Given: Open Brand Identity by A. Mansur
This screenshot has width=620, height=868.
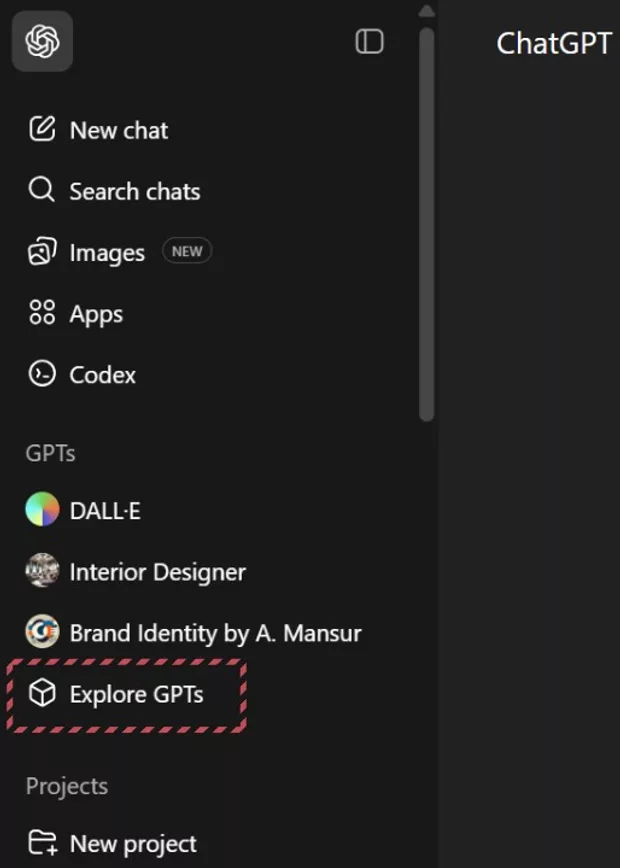Looking at the screenshot, I should (x=215, y=633).
